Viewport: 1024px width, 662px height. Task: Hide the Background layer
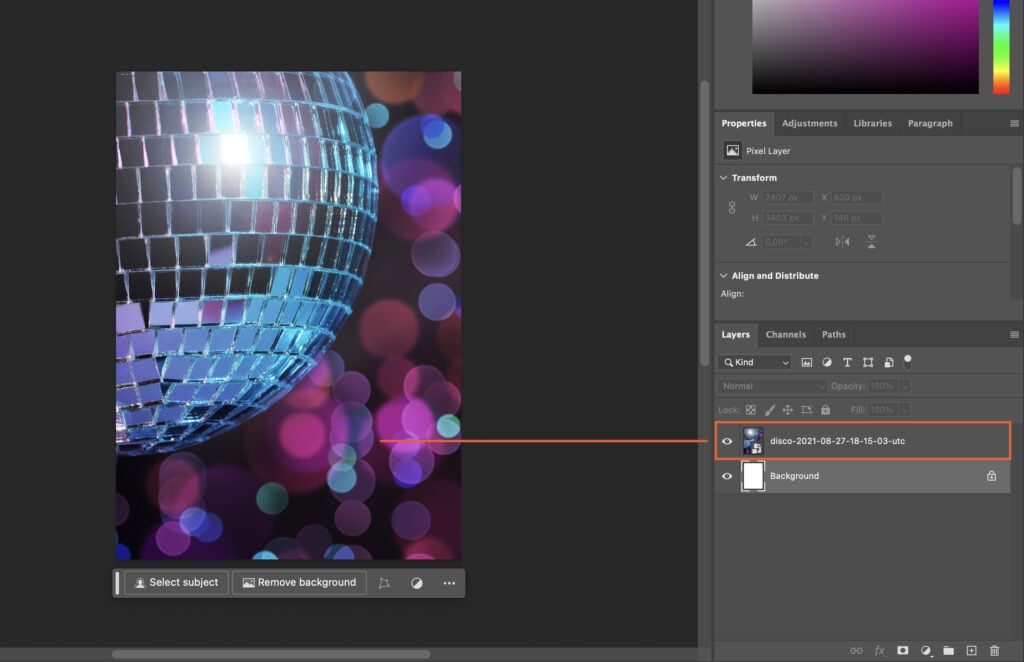coord(727,475)
